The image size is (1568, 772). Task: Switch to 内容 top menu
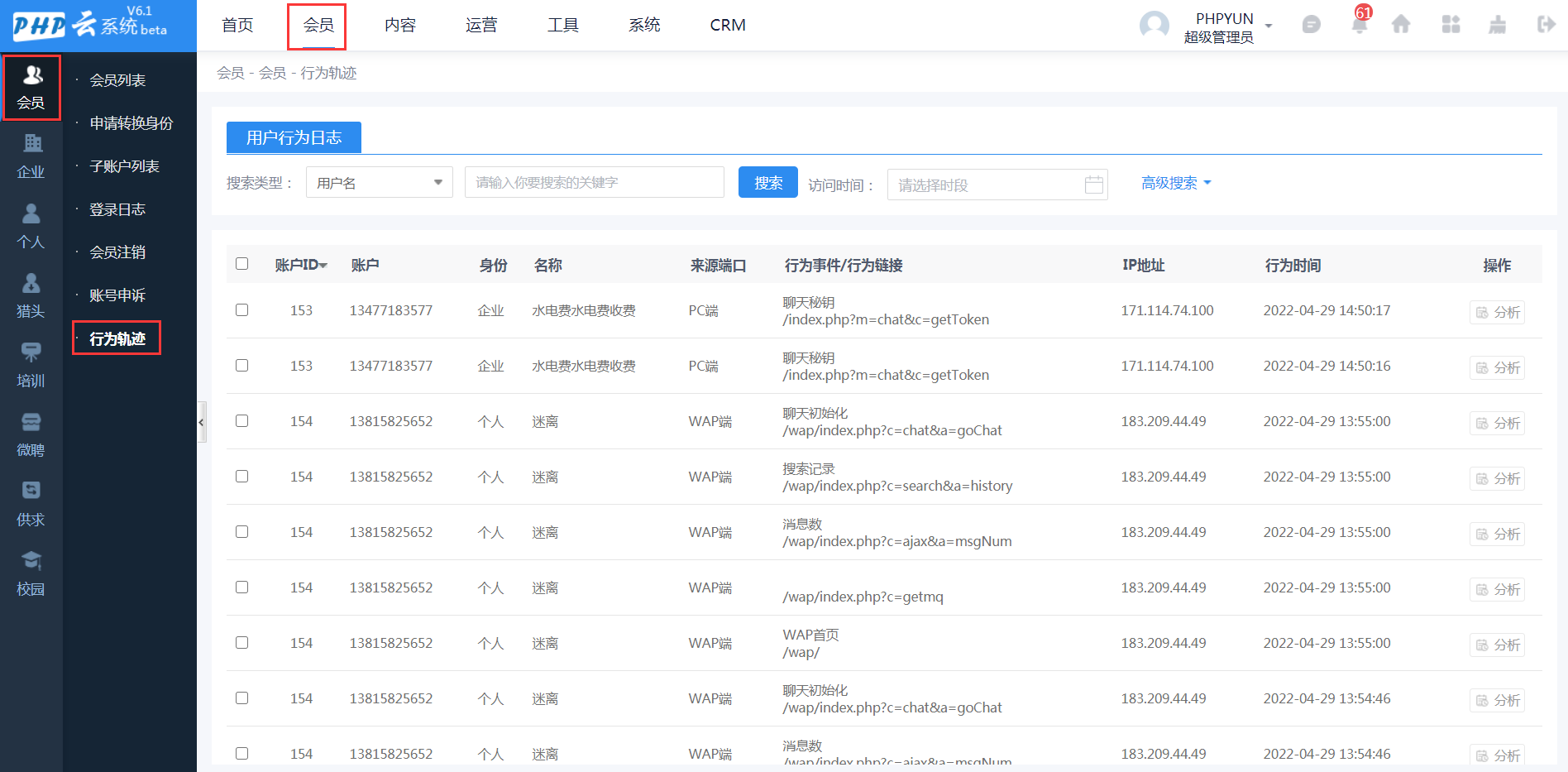click(400, 25)
